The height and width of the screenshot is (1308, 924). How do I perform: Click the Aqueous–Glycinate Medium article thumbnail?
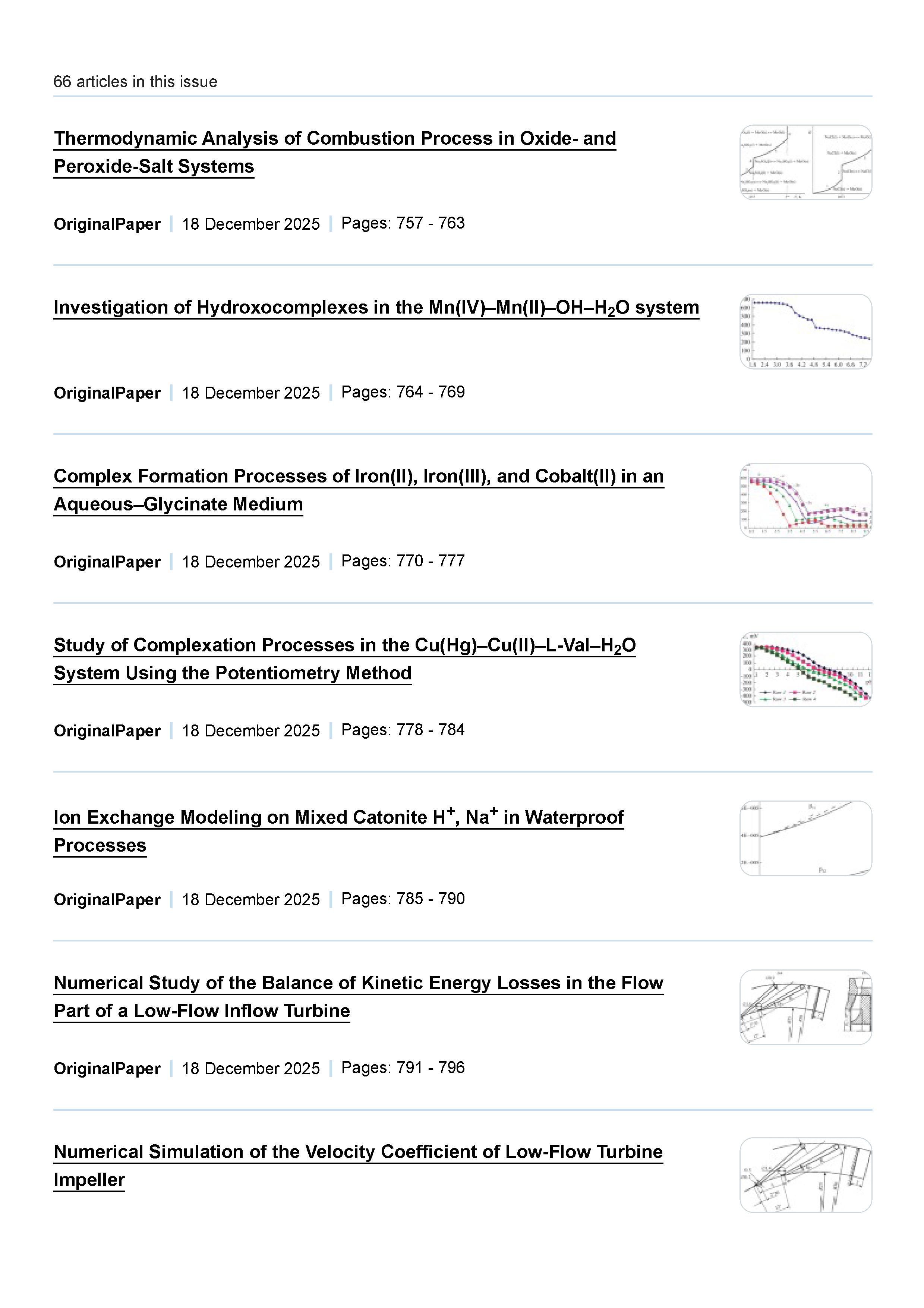click(805, 500)
